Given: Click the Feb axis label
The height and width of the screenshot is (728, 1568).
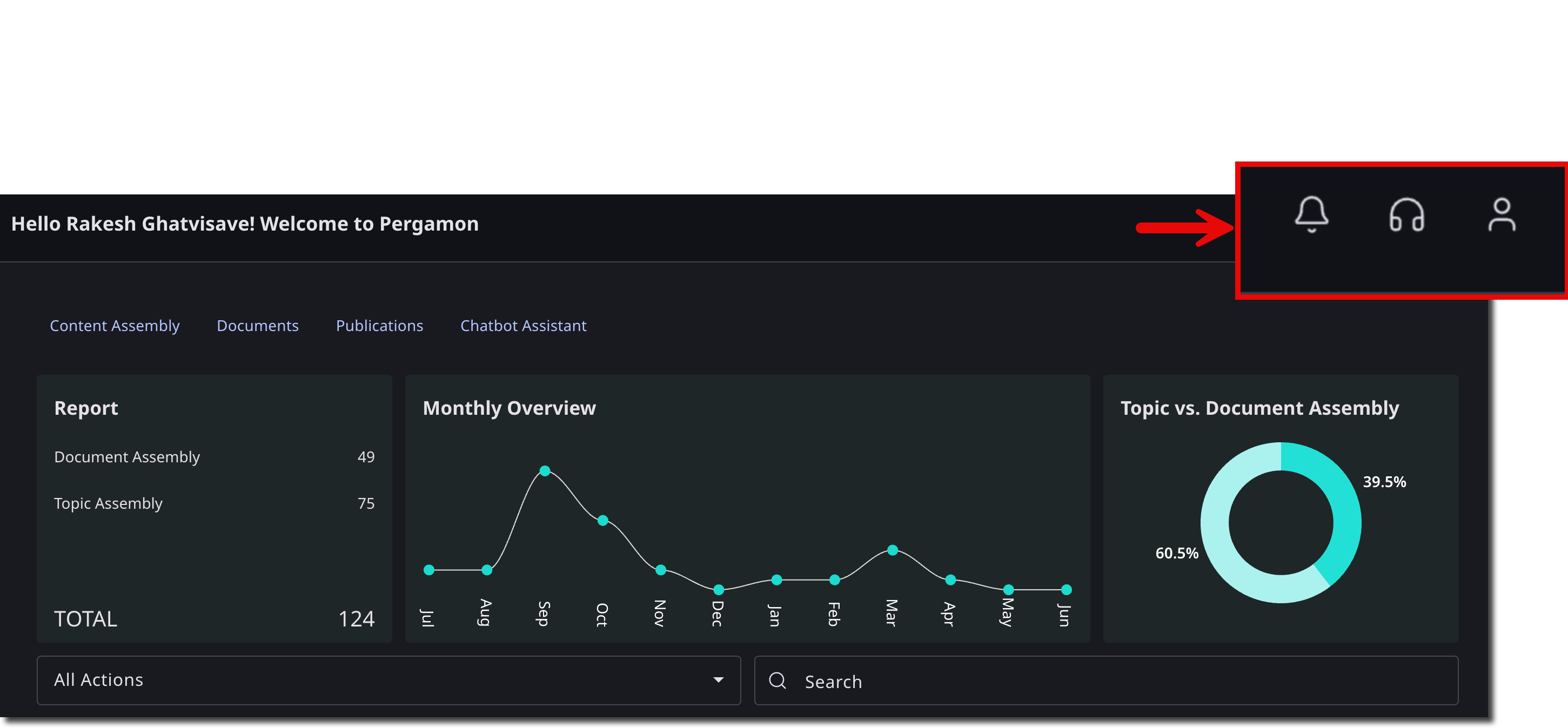Looking at the screenshot, I should [834, 614].
